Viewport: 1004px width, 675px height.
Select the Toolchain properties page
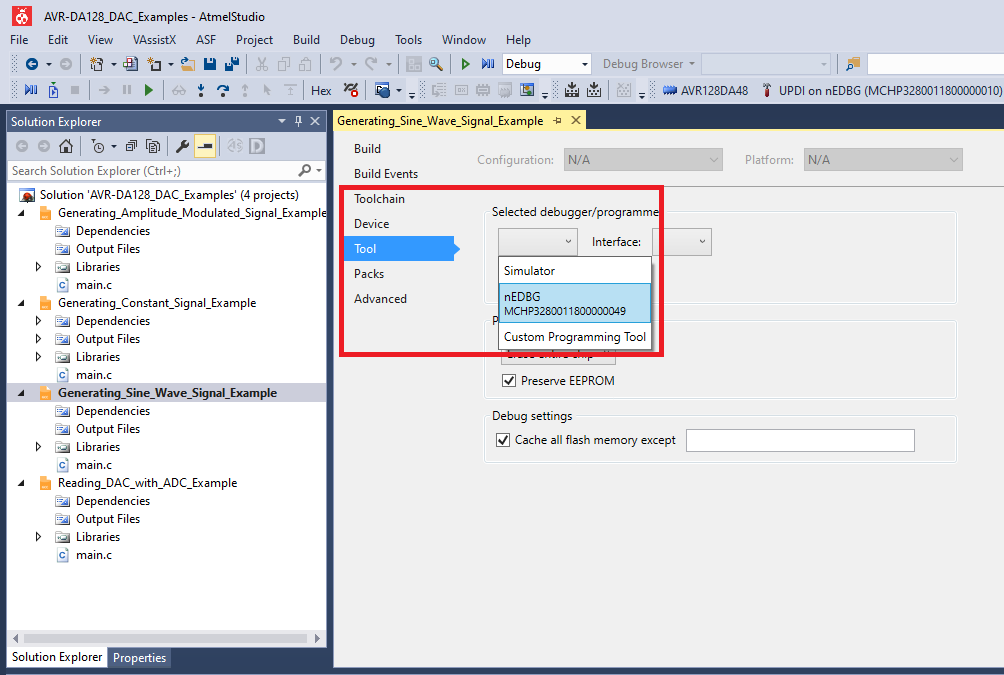point(379,199)
